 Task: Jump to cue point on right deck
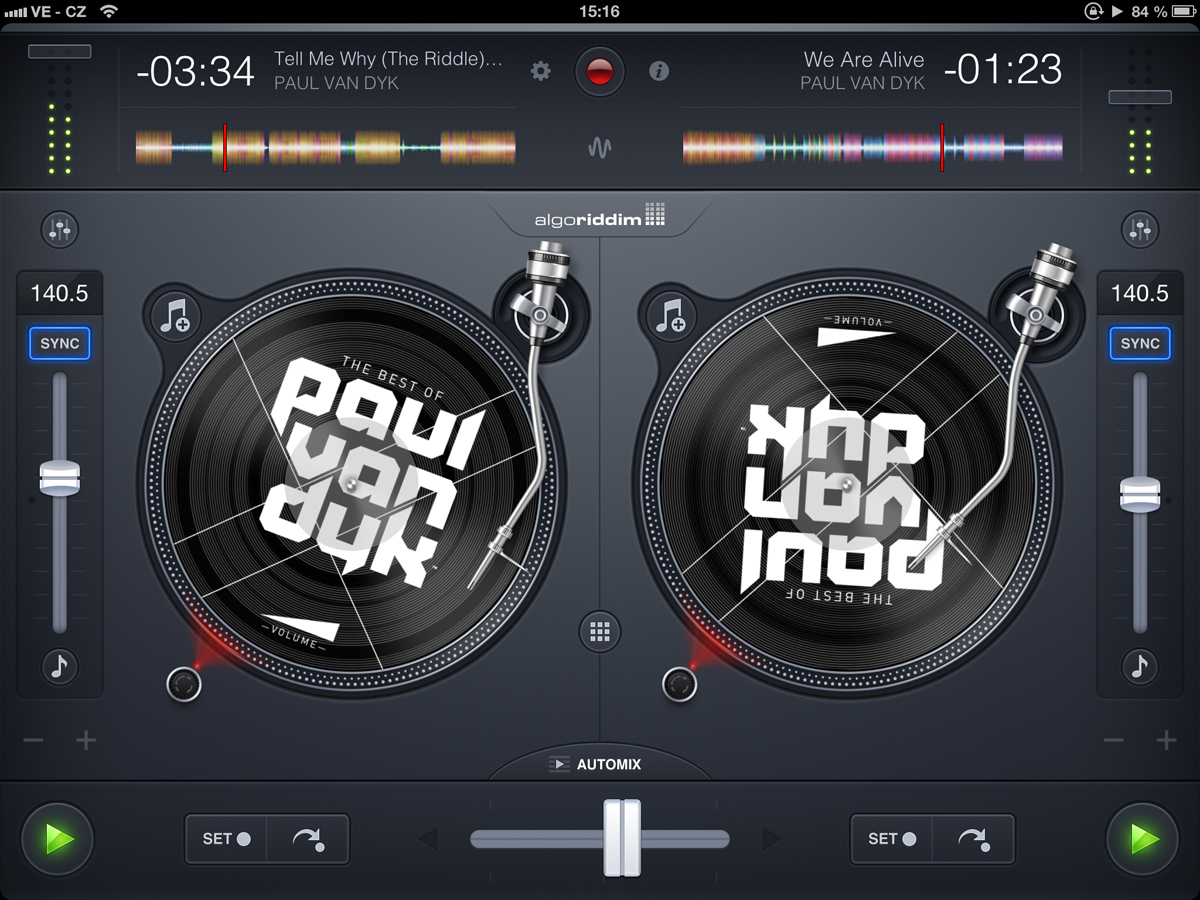coord(973,839)
